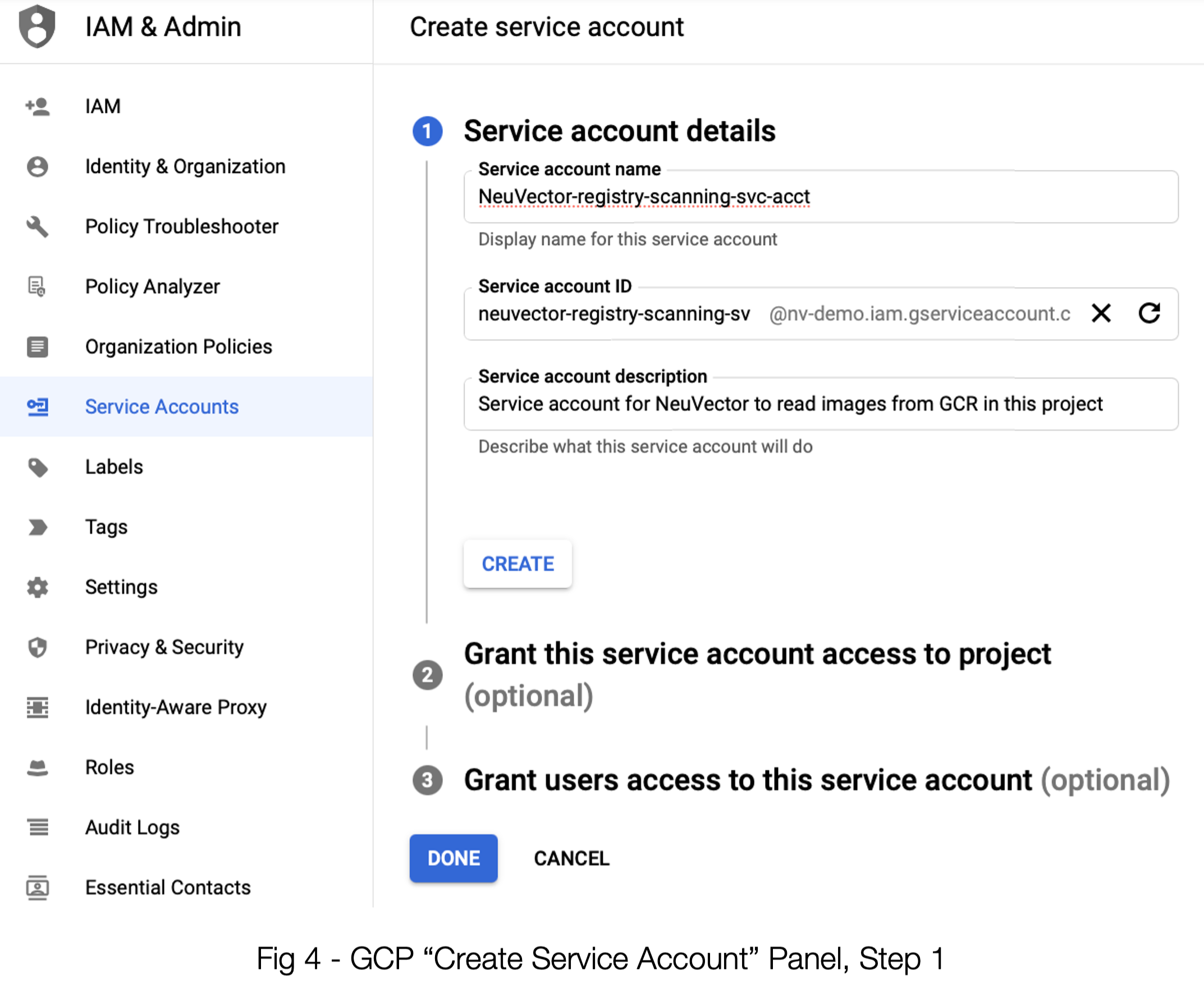
Task: Click the Roles hat icon
Action: pyautogui.click(x=38, y=768)
